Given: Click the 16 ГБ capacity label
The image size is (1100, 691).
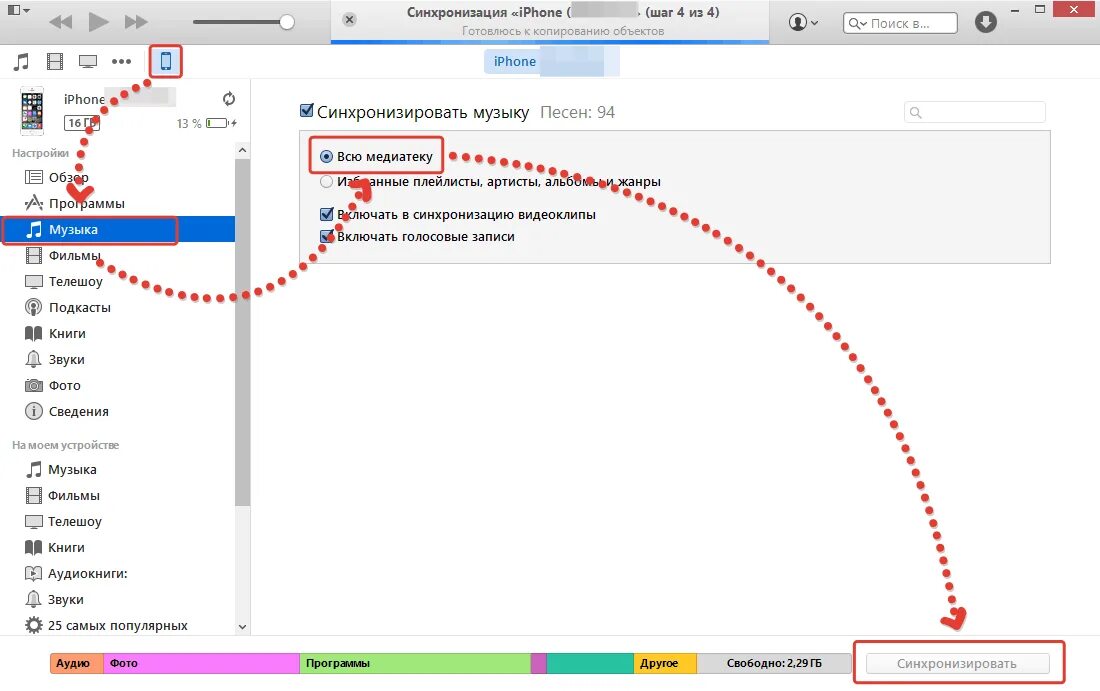Looking at the screenshot, I should point(81,123).
